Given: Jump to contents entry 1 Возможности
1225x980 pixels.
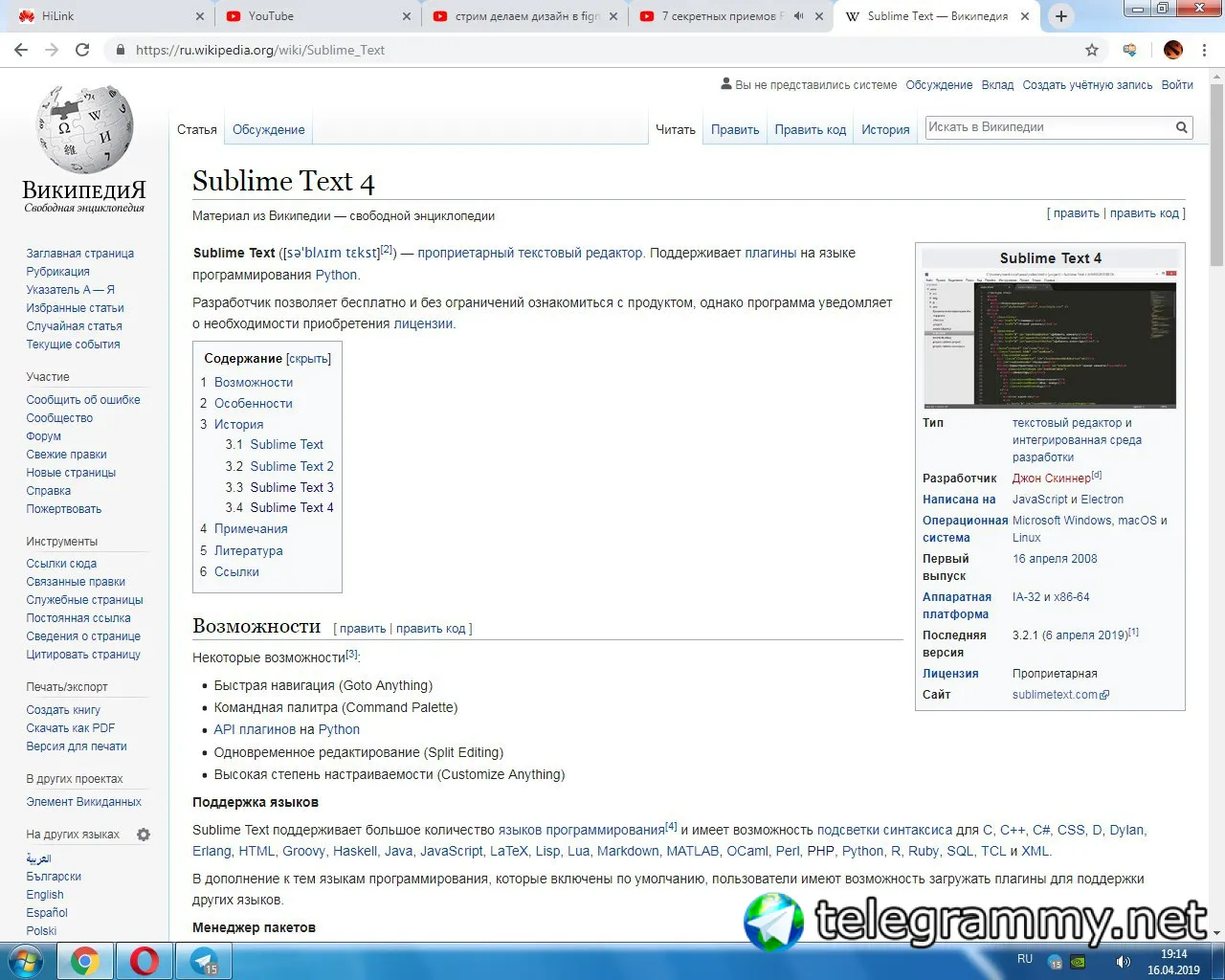Looking at the screenshot, I should pos(254,382).
